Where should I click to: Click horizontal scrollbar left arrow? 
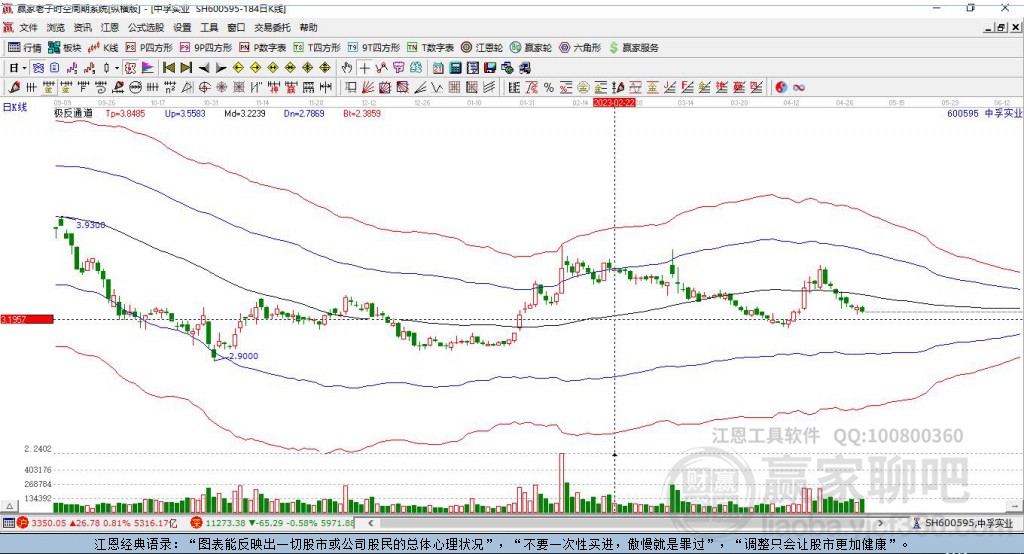click(371, 523)
